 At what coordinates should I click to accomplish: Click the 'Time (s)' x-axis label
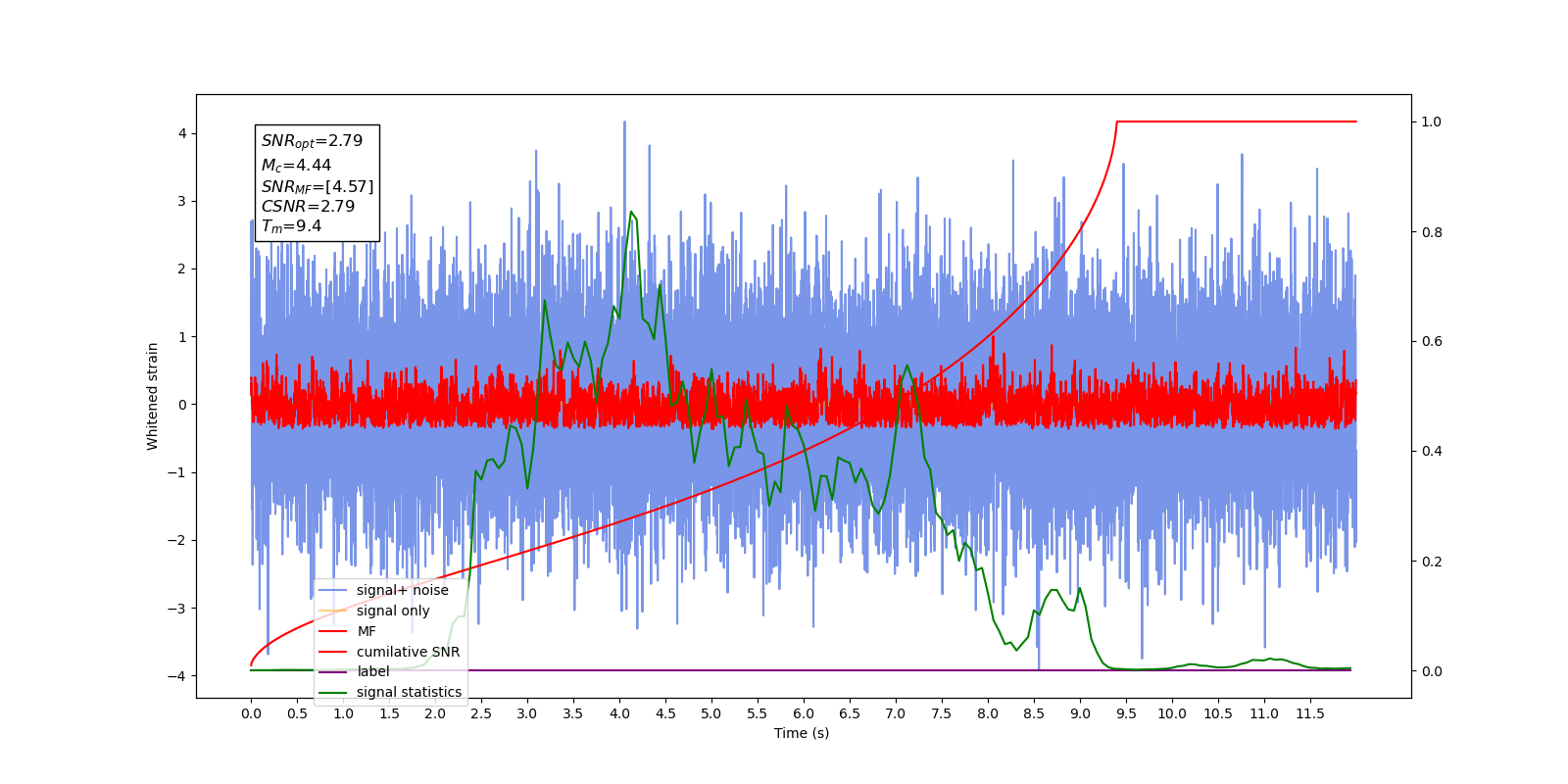[x=802, y=733]
